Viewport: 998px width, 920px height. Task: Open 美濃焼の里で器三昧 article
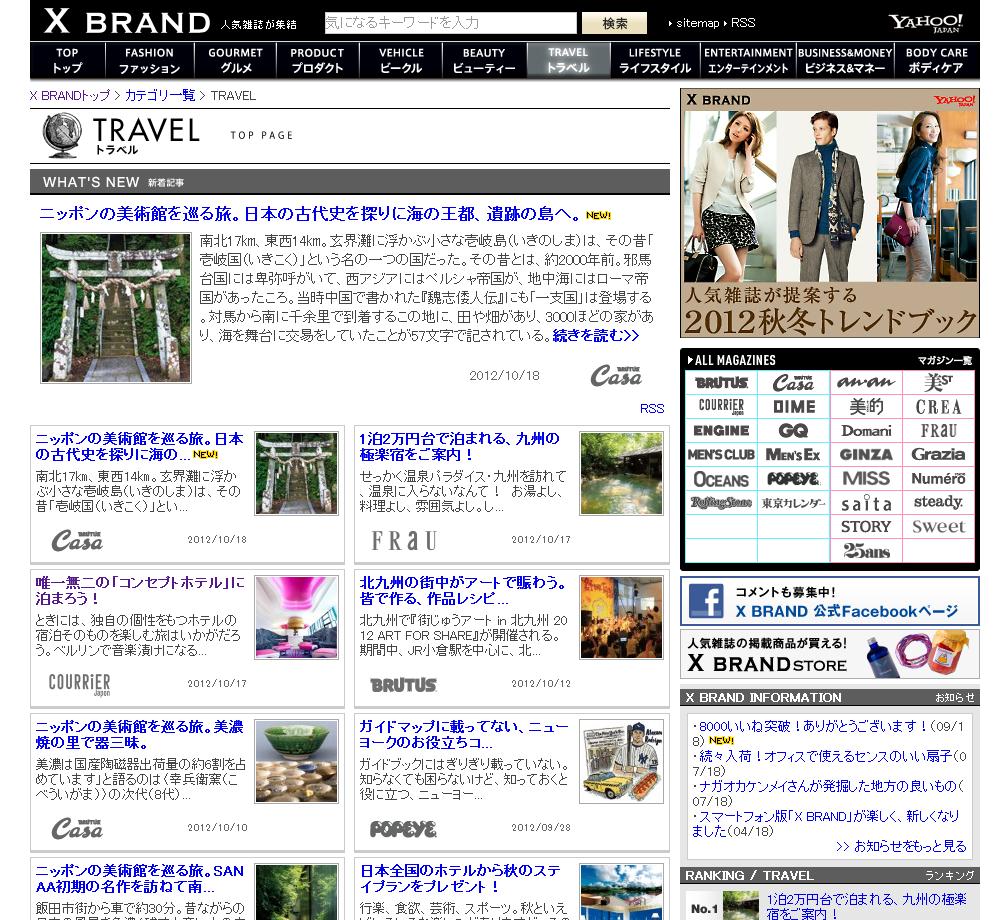pos(139,734)
